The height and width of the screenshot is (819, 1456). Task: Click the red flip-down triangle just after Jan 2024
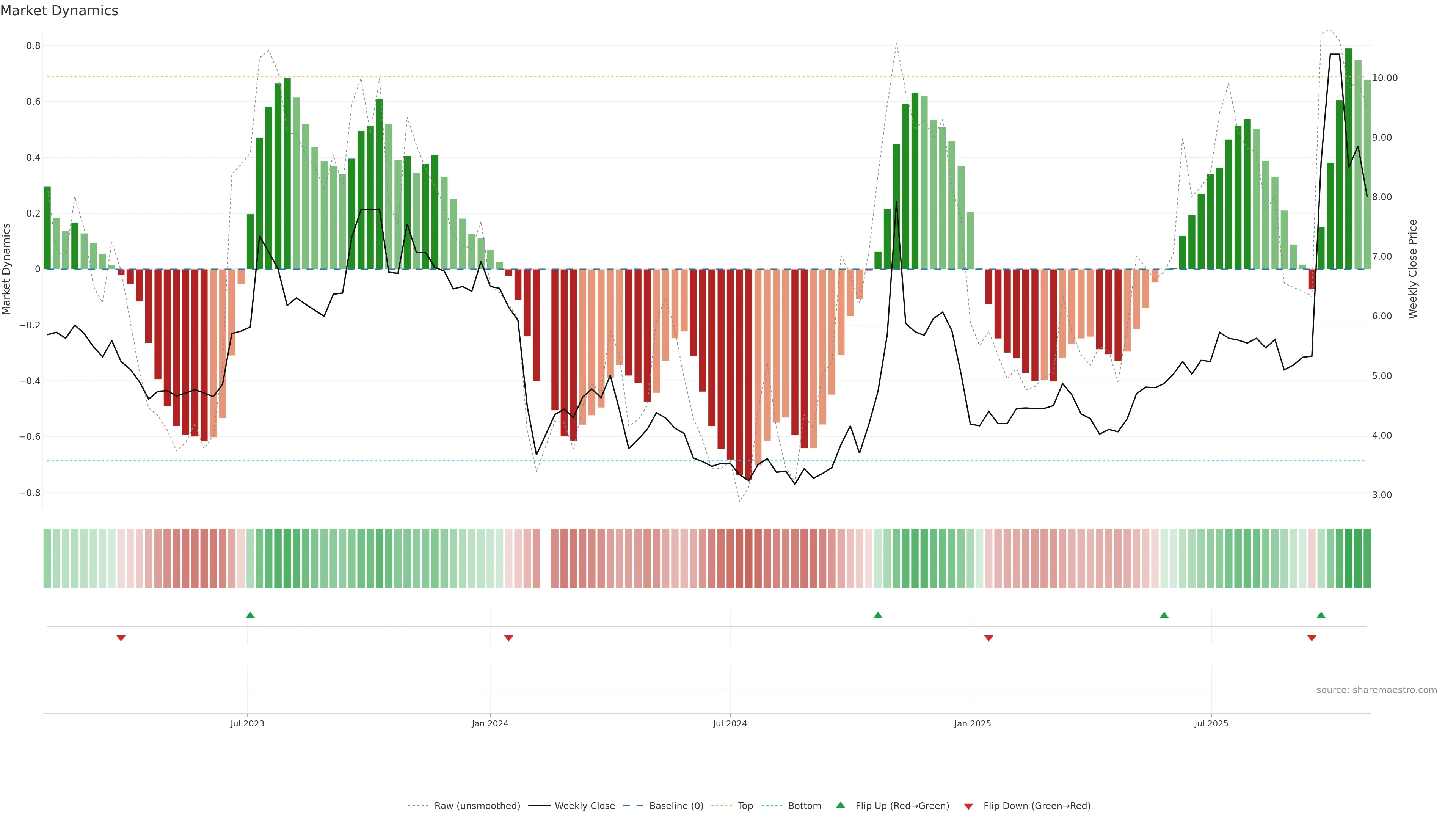click(509, 638)
